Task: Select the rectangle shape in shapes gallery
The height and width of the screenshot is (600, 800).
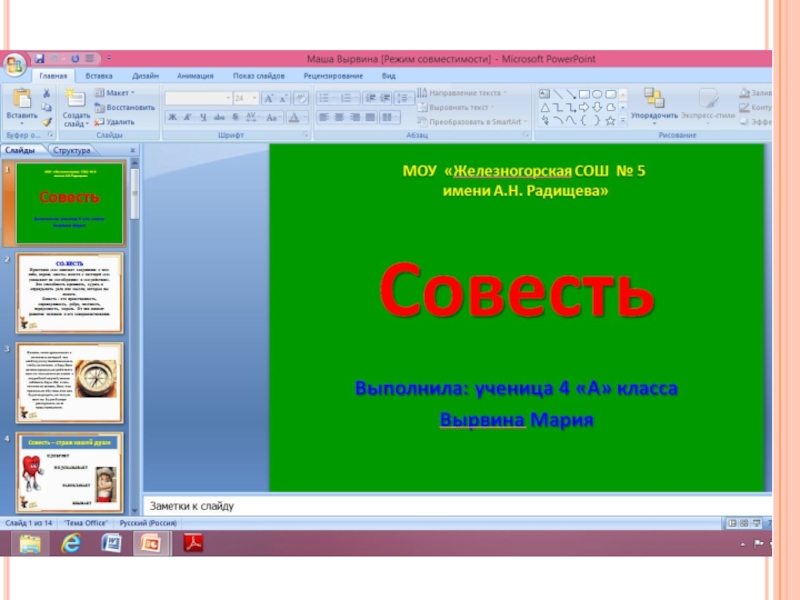Action: 583,93
